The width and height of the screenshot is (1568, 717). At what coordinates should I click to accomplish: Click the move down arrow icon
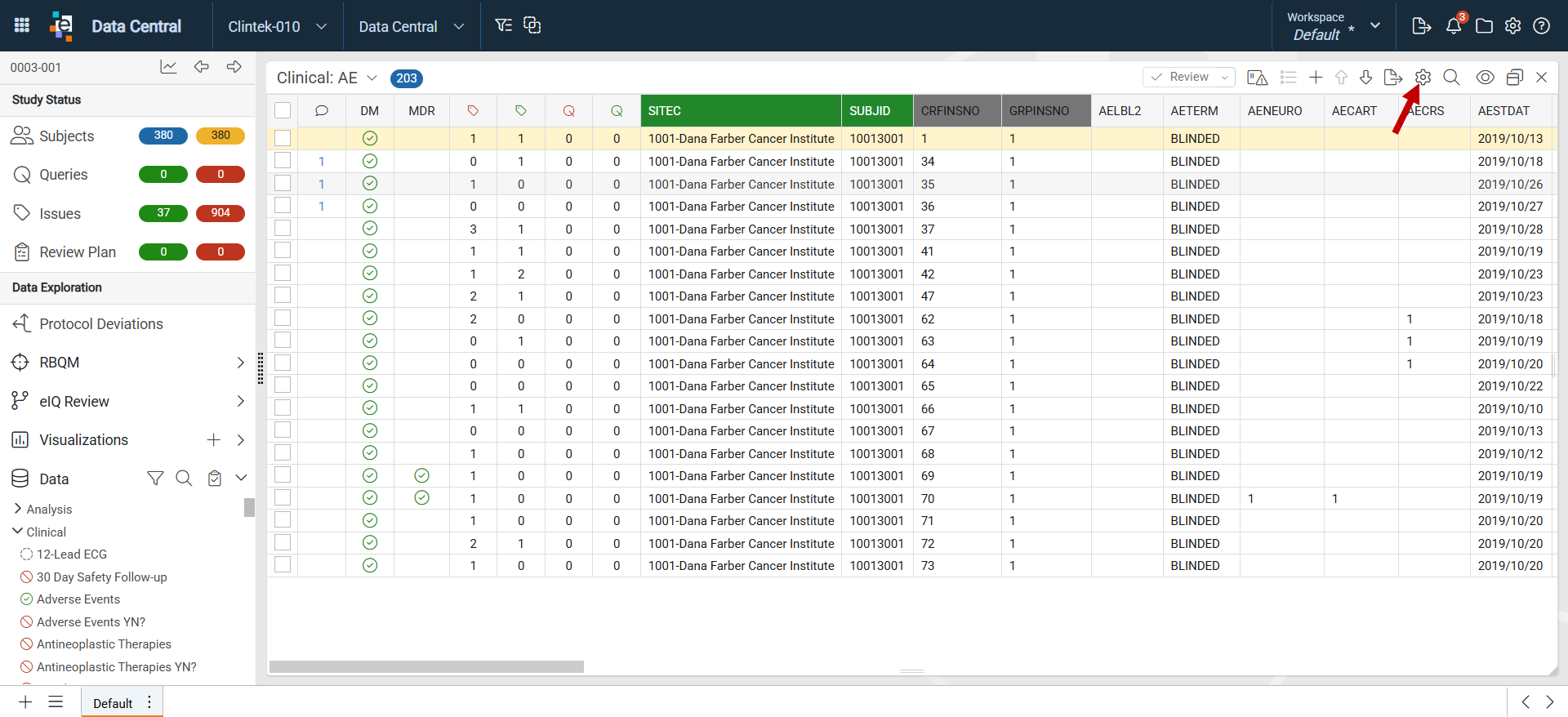[1365, 78]
